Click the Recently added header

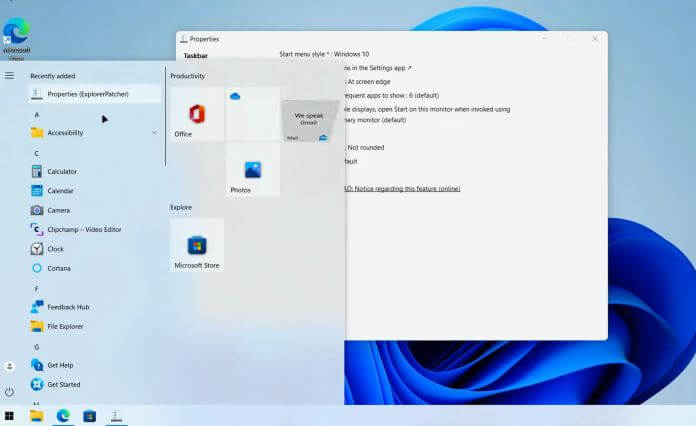coord(53,76)
